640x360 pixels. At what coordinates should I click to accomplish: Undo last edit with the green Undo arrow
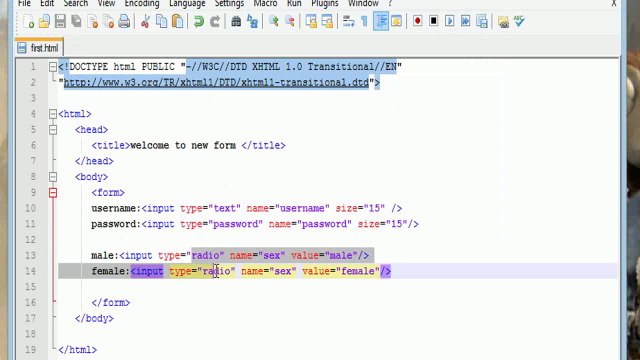pos(199,21)
